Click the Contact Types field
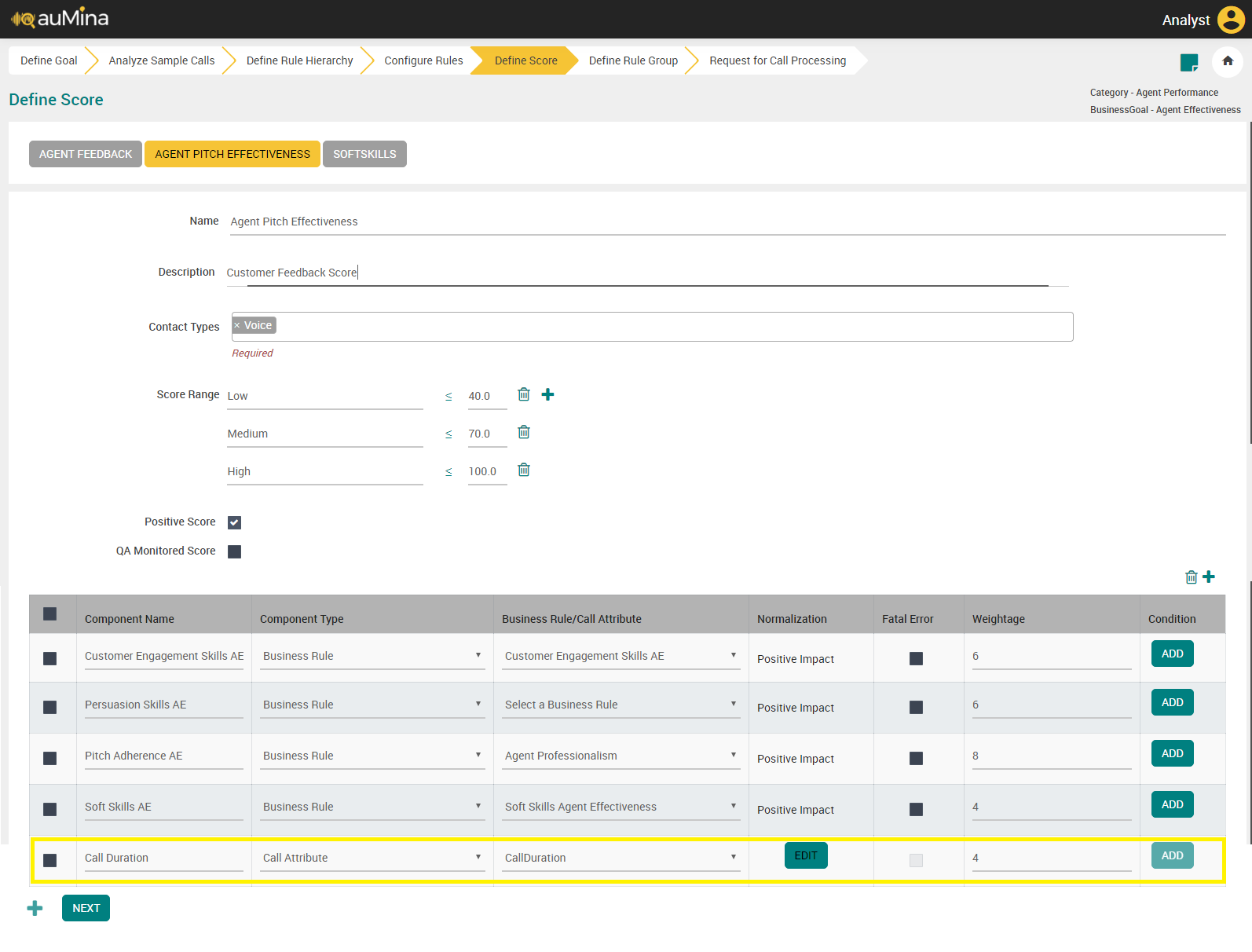 coord(652,327)
